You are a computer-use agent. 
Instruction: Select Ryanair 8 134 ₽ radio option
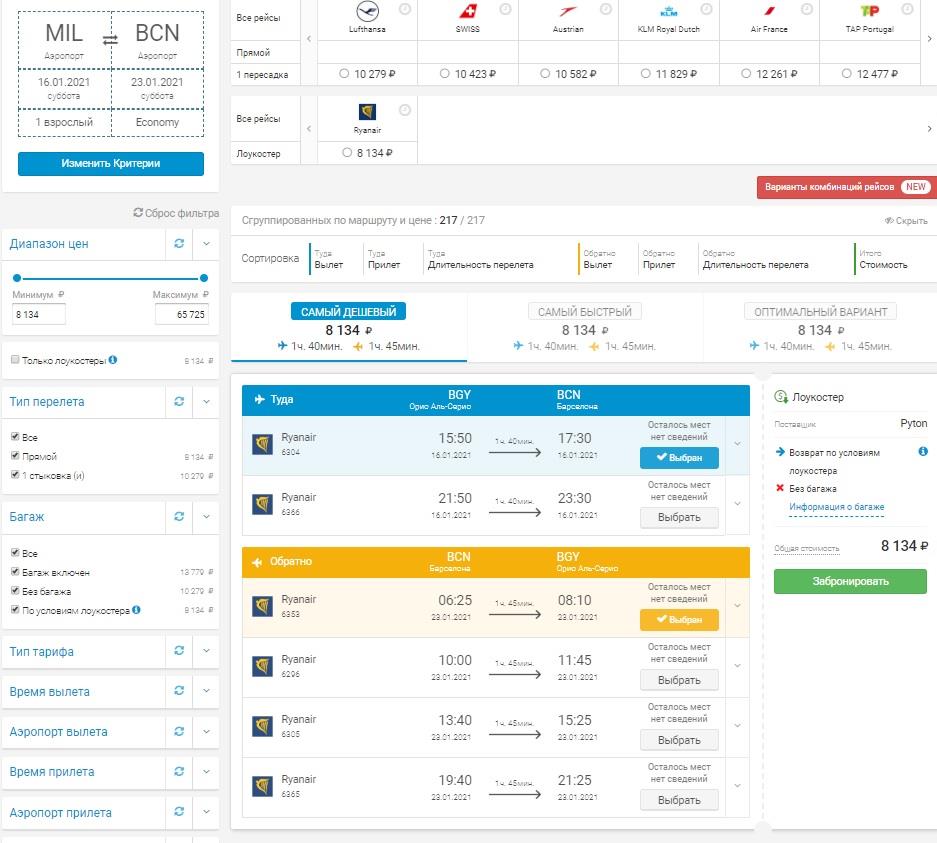(x=347, y=152)
